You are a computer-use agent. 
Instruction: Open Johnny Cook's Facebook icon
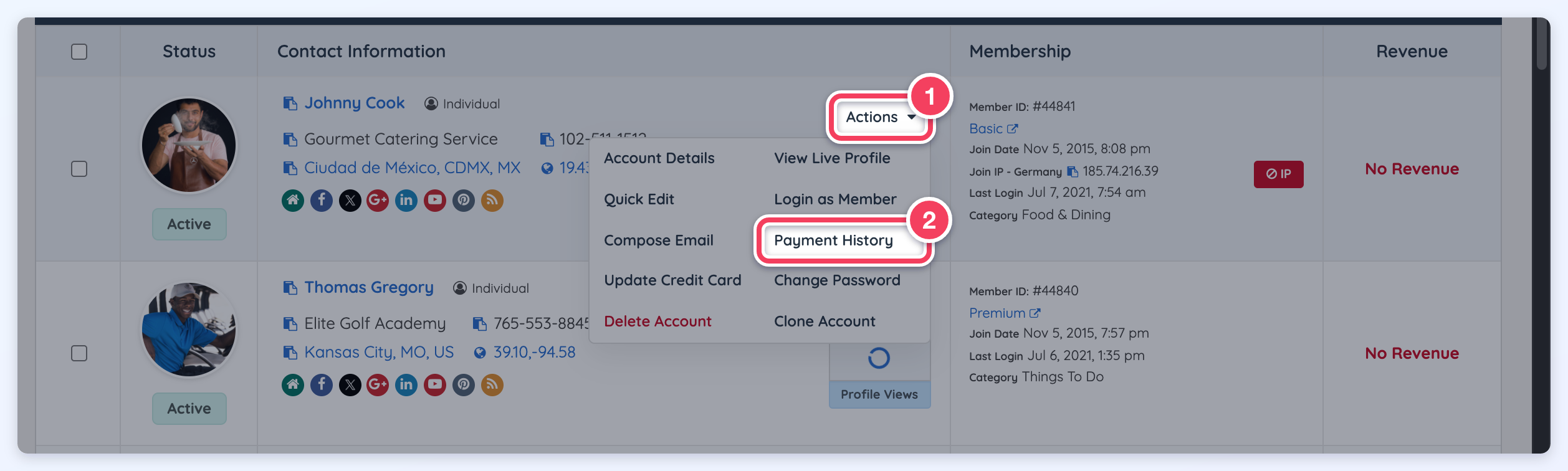pos(322,200)
